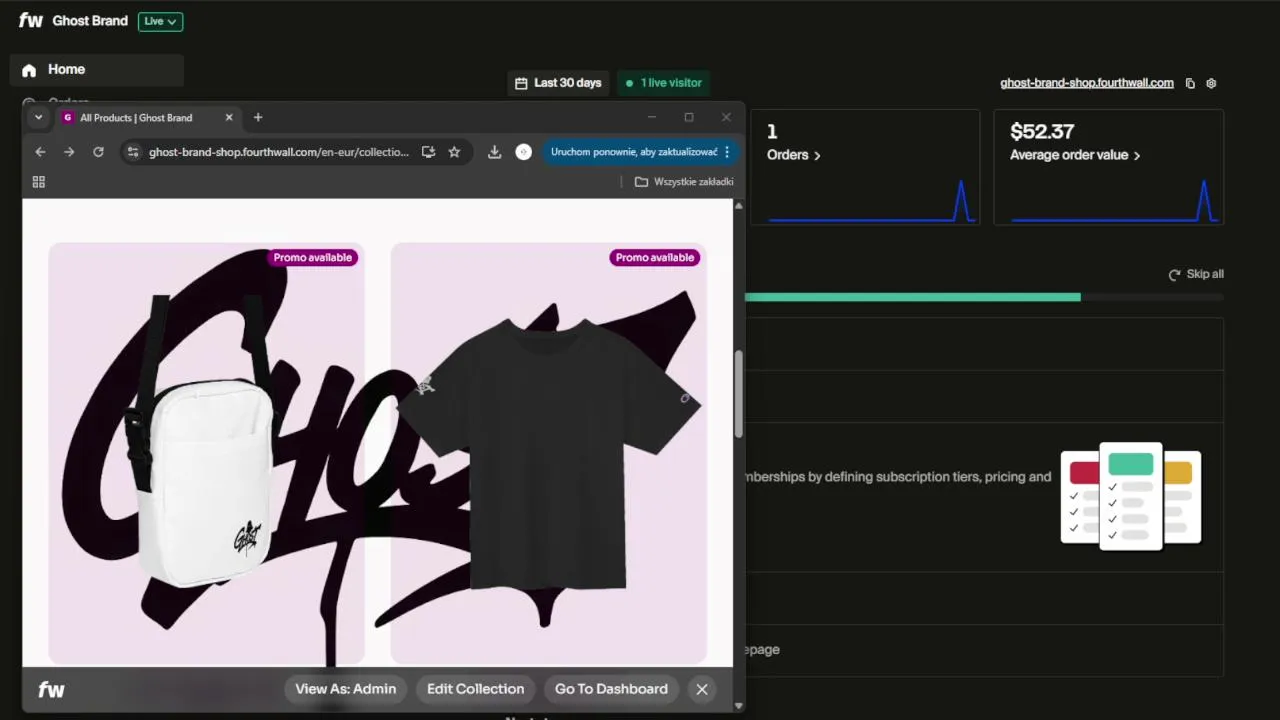Image resolution: width=1280 pixels, height=720 pixels.
Task: Open the browser tab search chevron
Action: coord(38,118)
